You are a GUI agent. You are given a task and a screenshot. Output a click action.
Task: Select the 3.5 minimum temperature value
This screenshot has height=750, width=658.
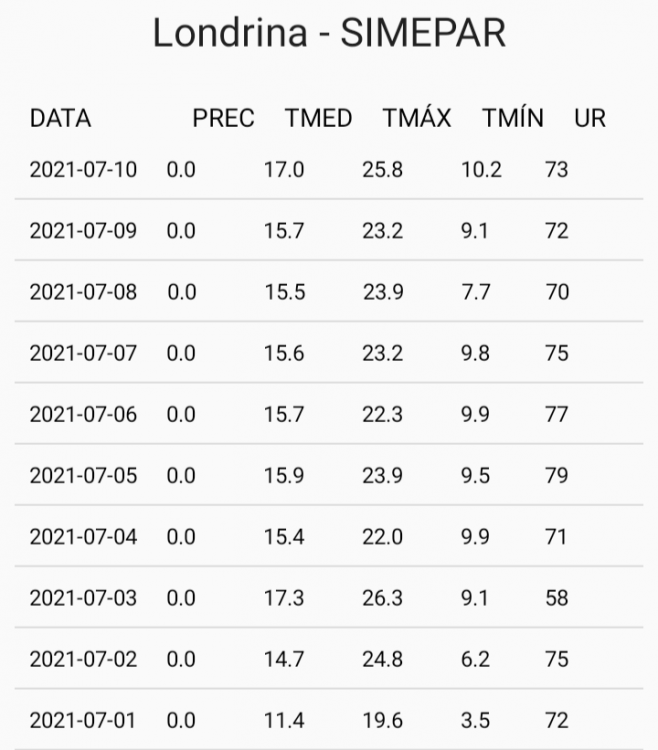click(475, 720)
